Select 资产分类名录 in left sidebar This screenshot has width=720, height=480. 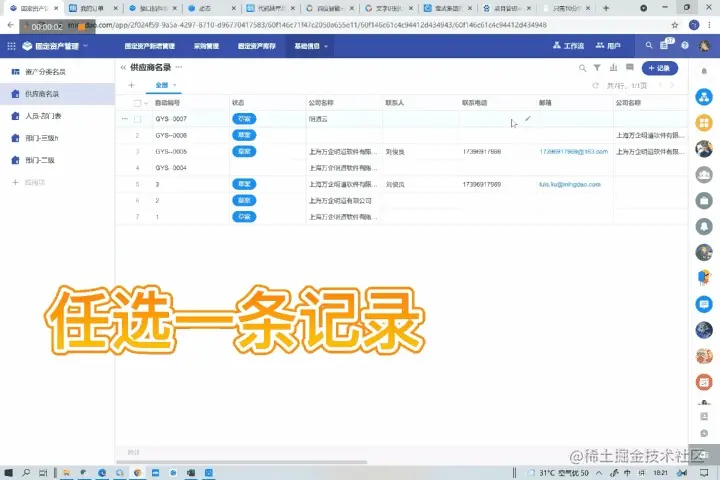[57, 72]
